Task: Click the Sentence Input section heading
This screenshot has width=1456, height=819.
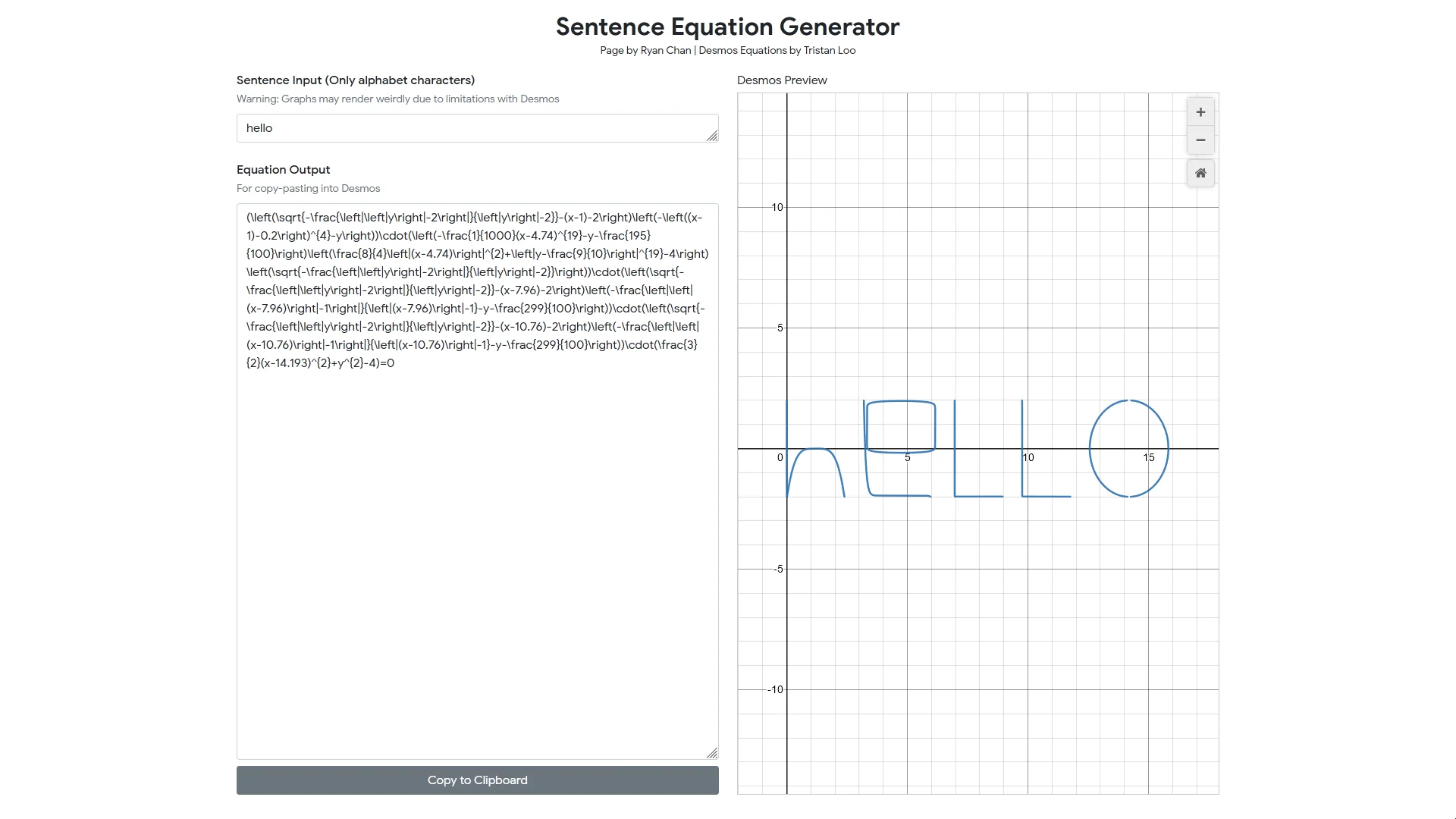Action: [355, 80]
